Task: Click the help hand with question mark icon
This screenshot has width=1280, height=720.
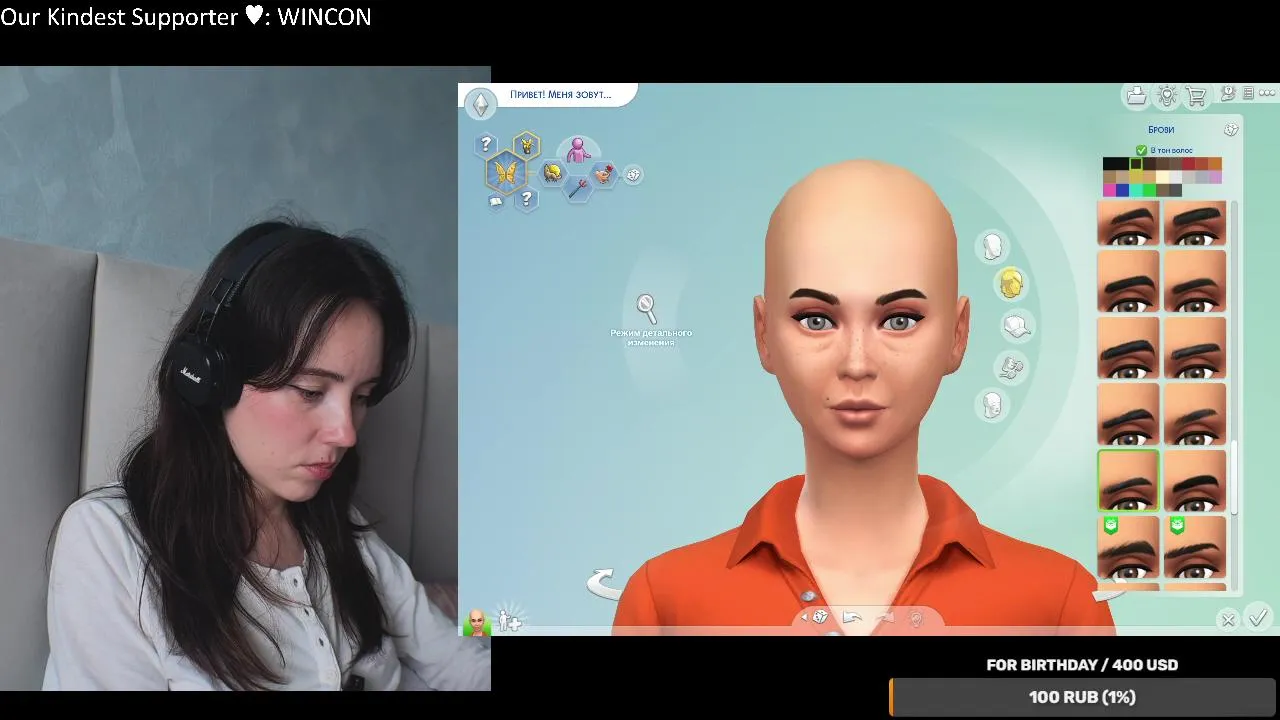Action: click(x=1228, y=94)
